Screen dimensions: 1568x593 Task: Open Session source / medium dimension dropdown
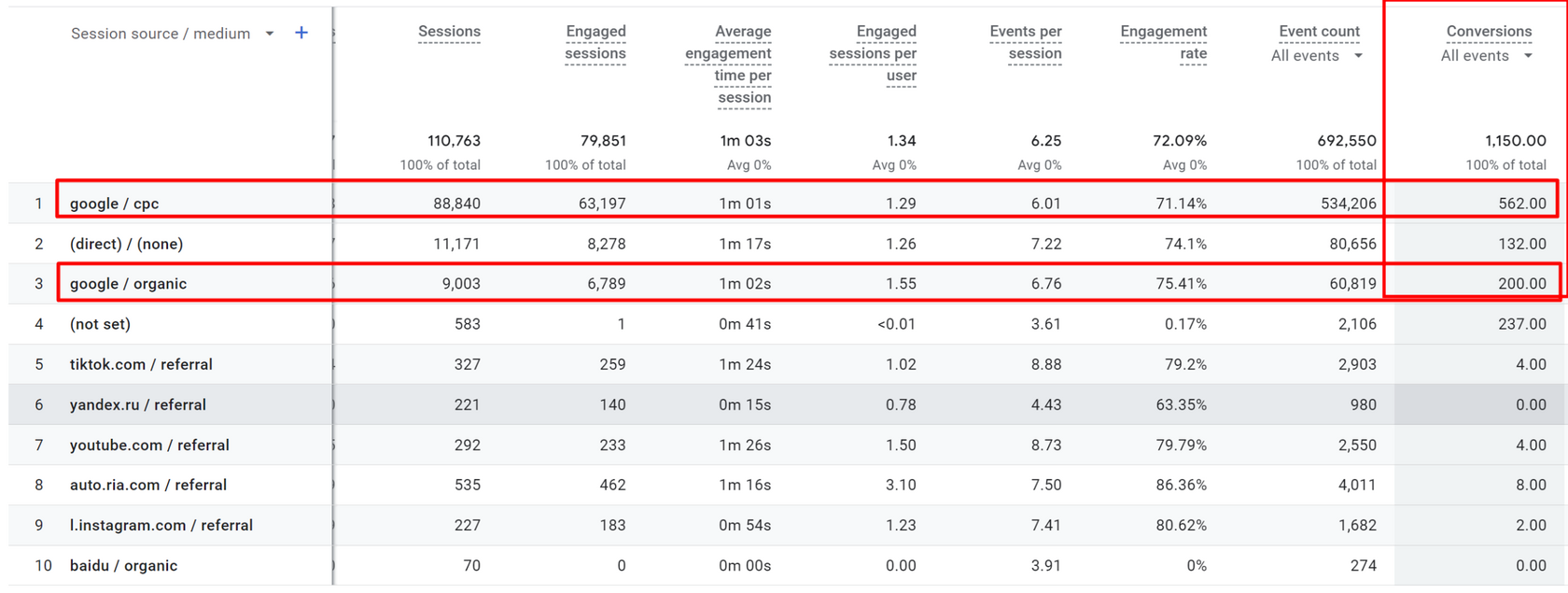pyautogui.click(x=269, y=34)
